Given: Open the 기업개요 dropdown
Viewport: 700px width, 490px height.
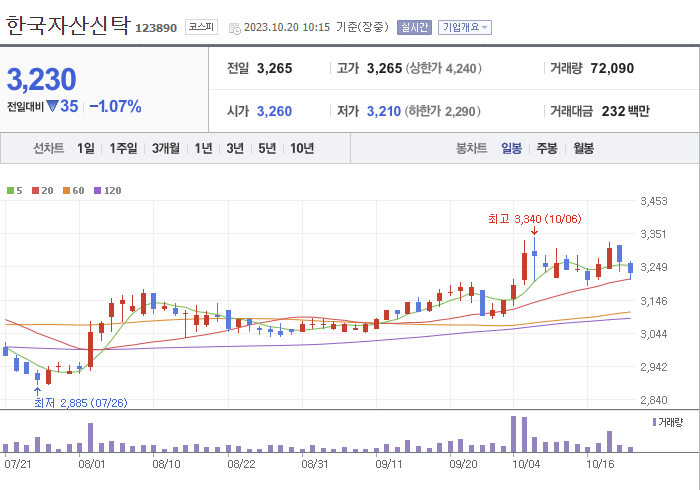Looking at the screenshot, I should coord(465,27).
